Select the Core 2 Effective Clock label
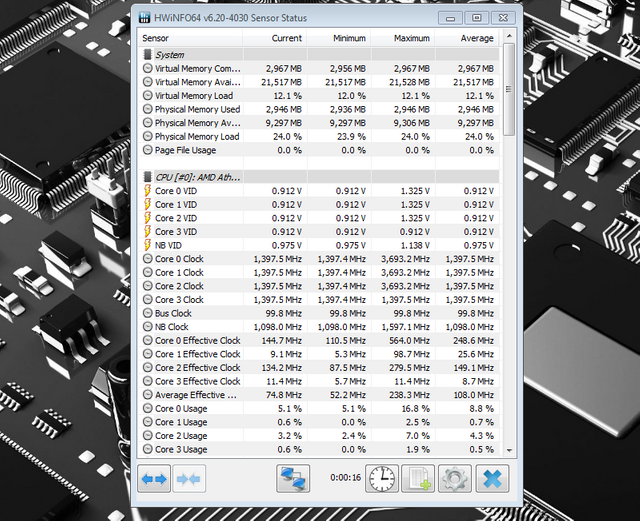The height and width of the screenshot is (521, 640). tap(198, 367)
